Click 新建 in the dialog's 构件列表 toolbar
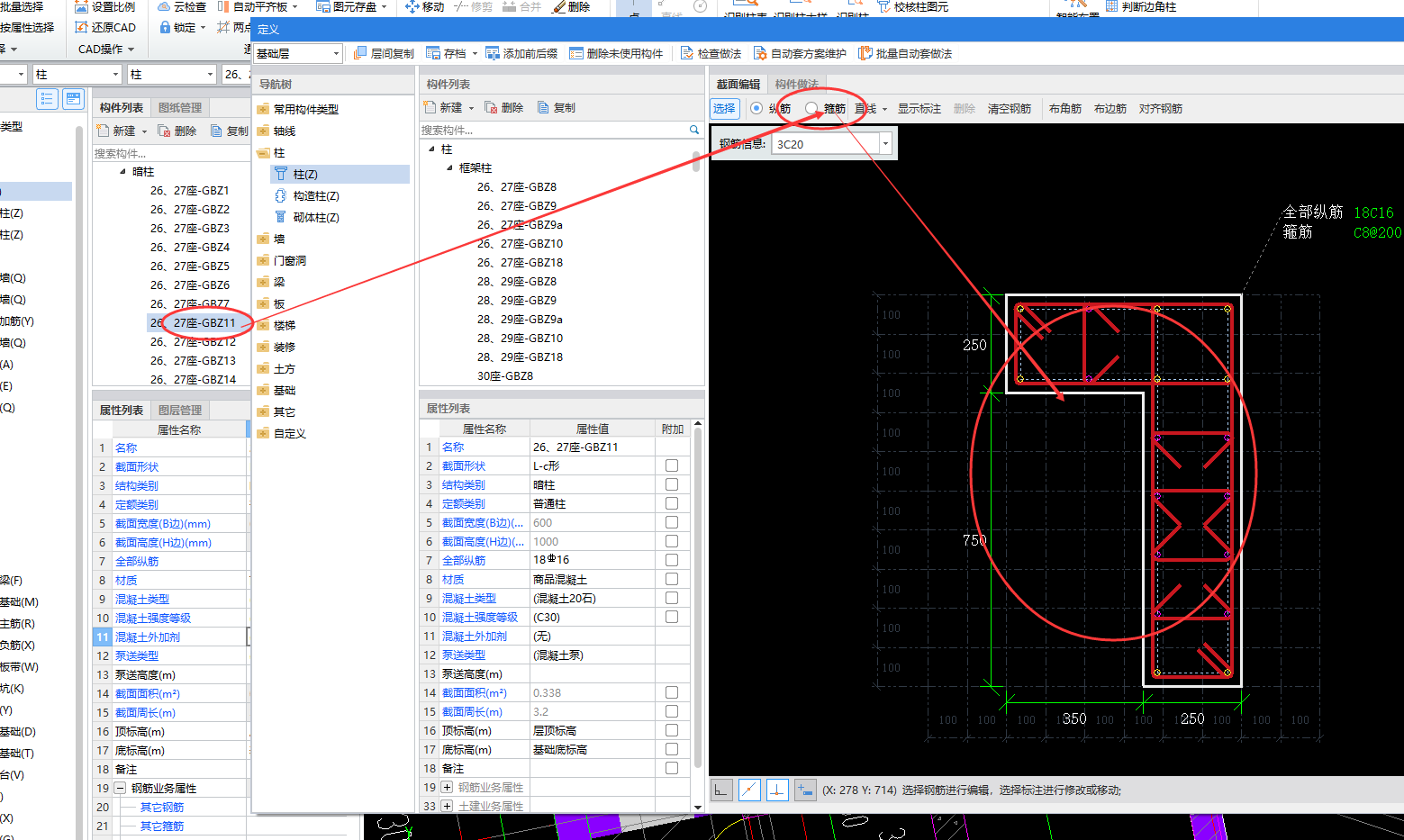This screenshot has width=1404, height=840. click(x=443, y=107)
